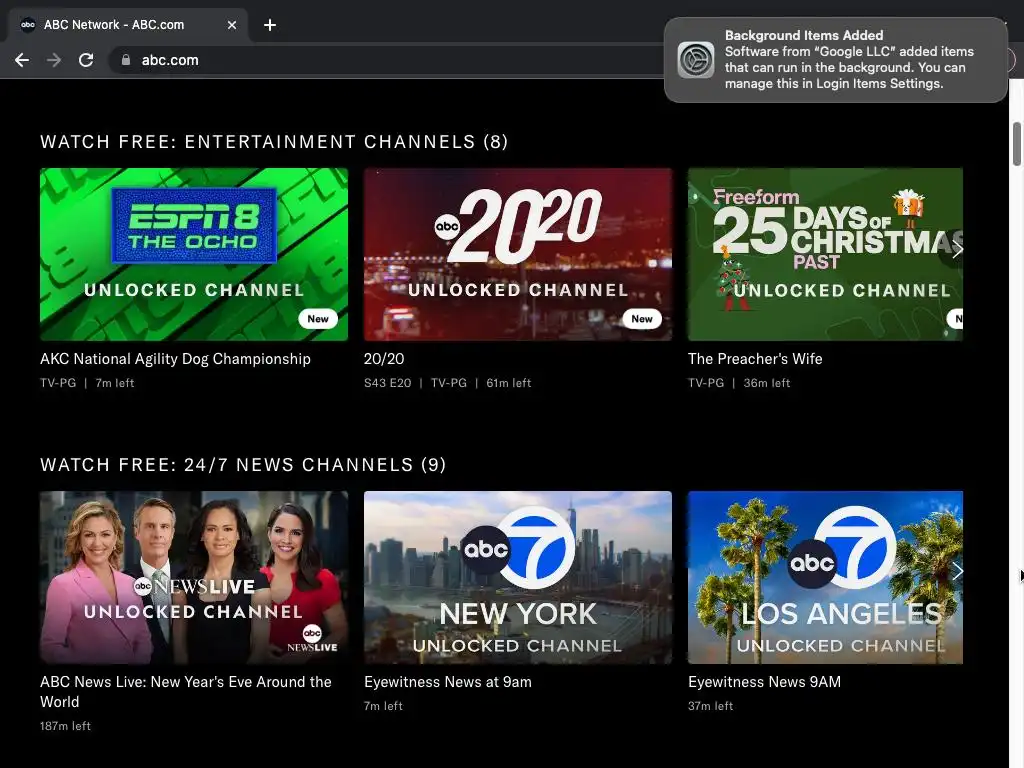View site info via the lock icon
1024x768 pixels.
[126, 60]
